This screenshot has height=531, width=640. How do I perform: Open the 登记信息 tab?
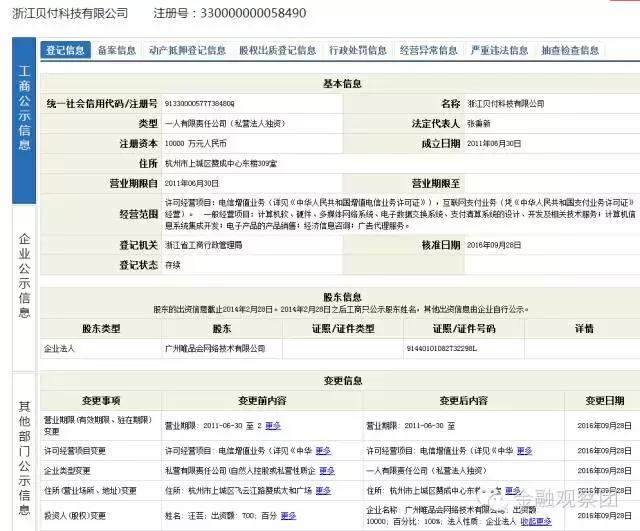[x=65, y=50]
